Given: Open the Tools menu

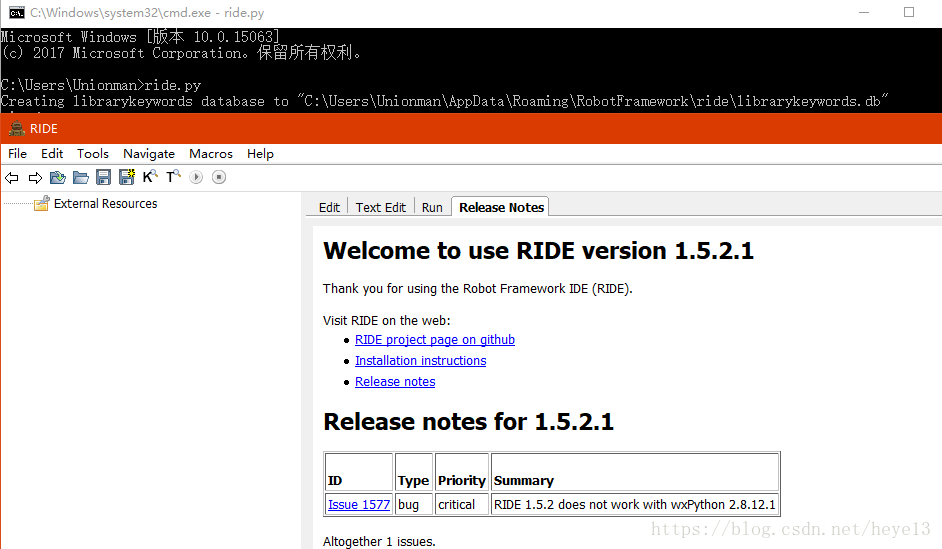Looking at the screenshot, I should pos(93,154).
